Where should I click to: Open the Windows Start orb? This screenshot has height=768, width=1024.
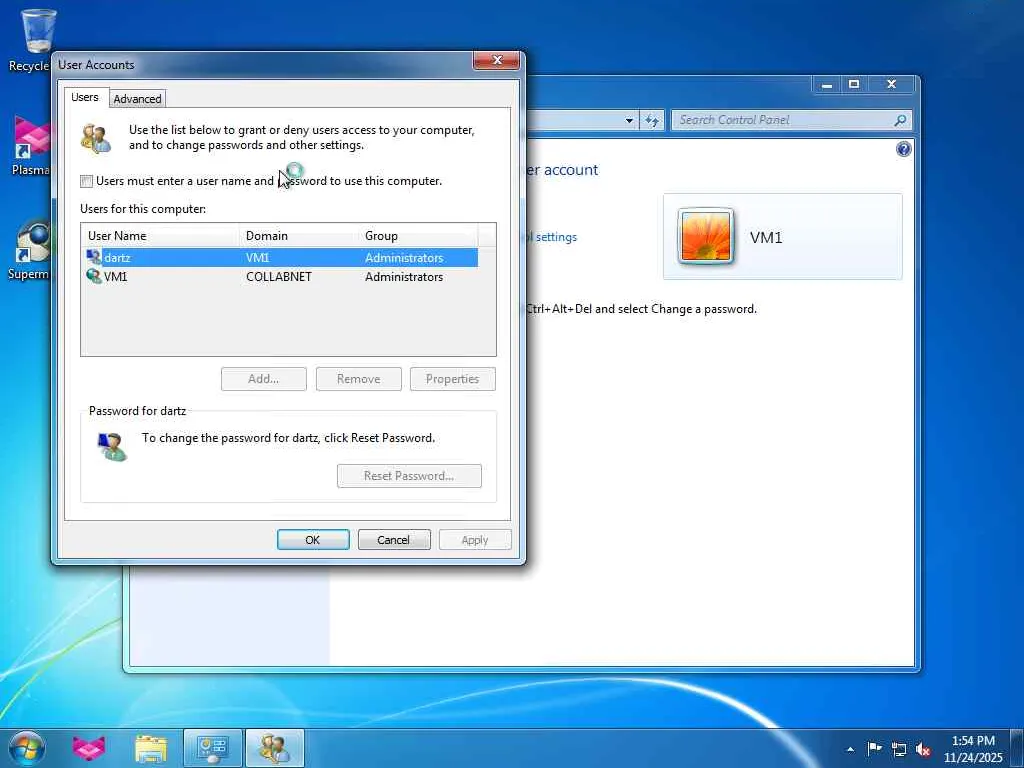pos(27,748)
